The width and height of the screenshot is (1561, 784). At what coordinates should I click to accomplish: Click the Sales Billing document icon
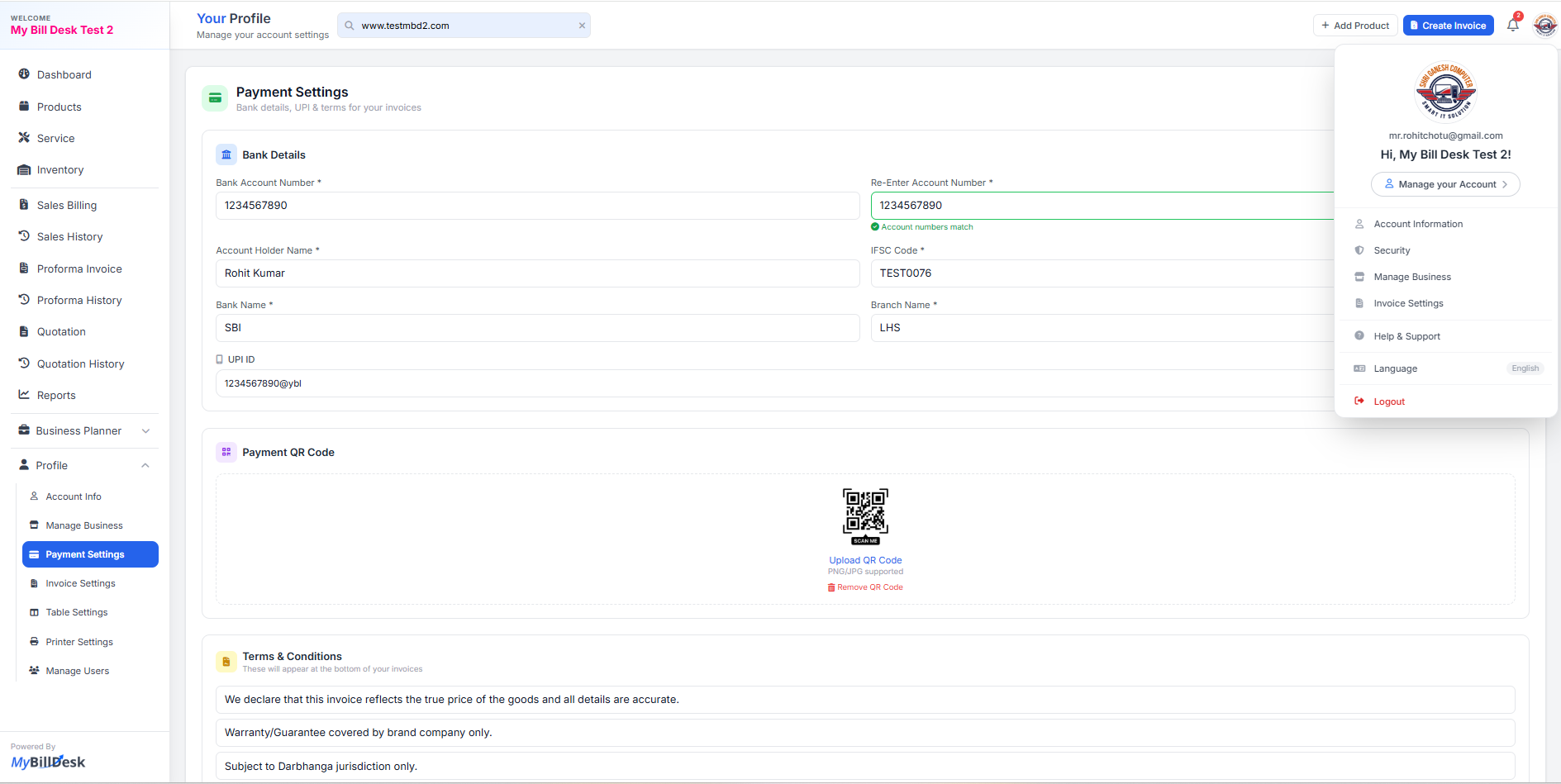24,204
